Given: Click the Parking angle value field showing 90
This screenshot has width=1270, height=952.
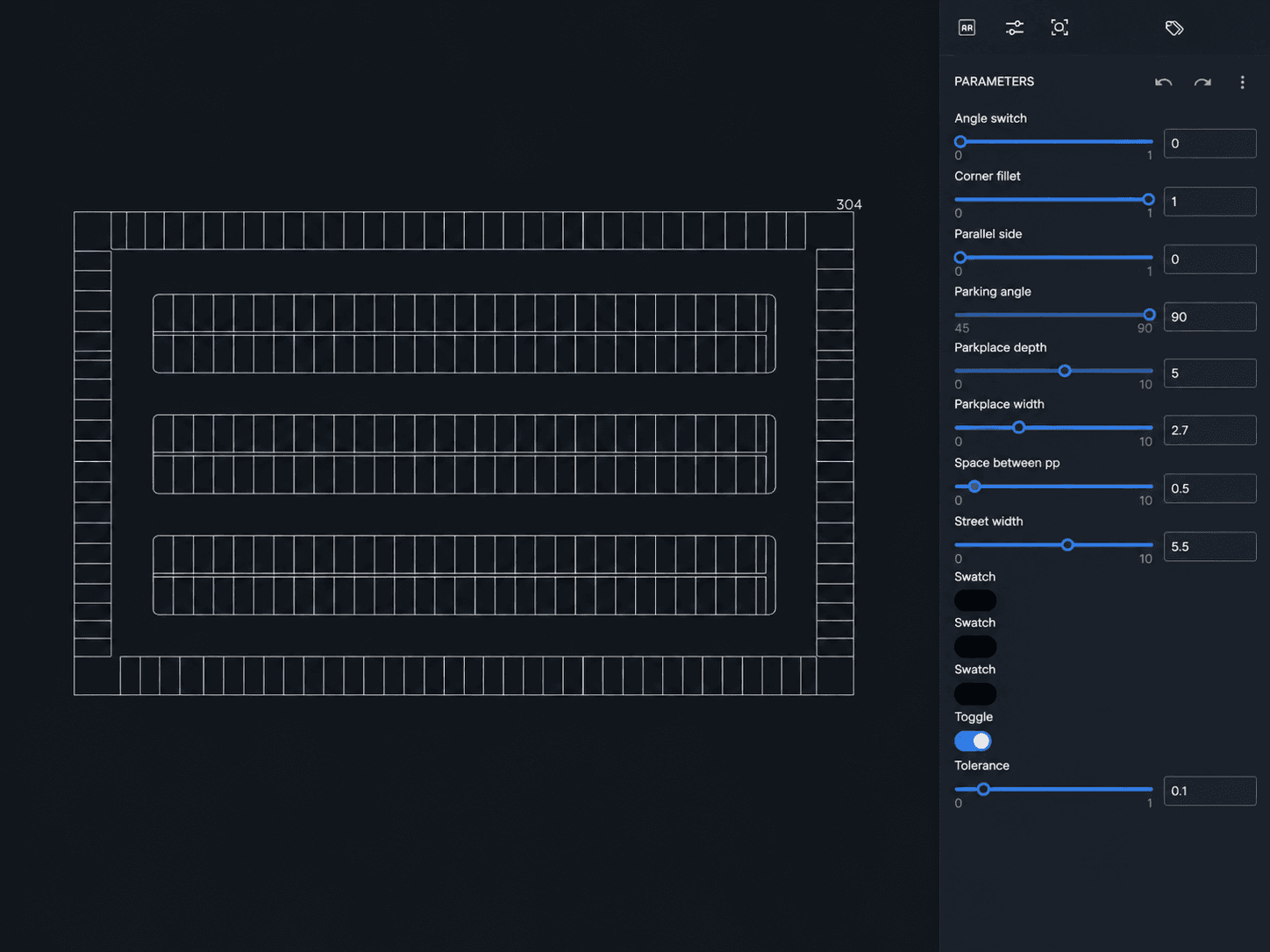Looking at the screenshot, I should point(1209,316).
